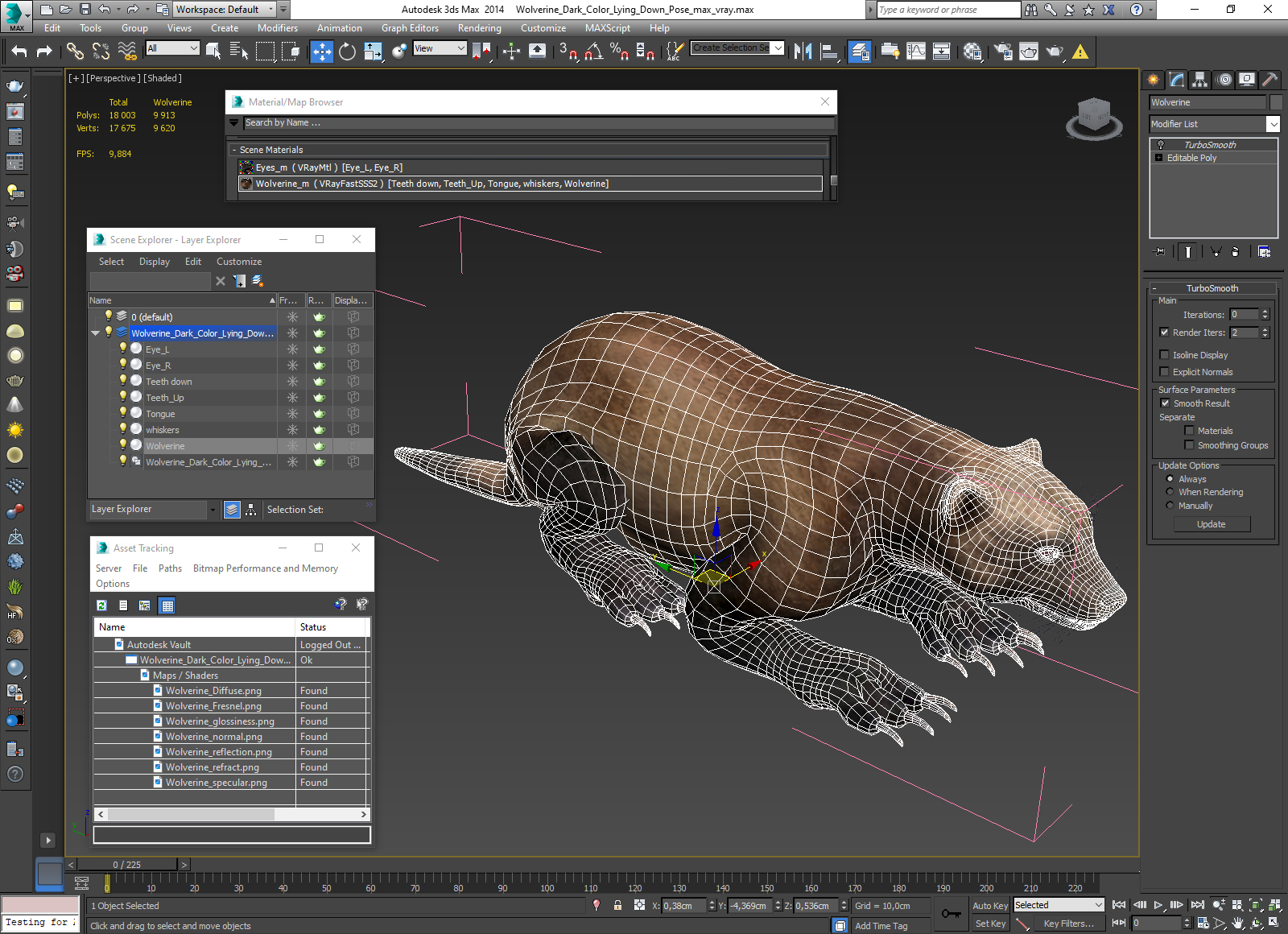Select Editable Poly in modifier stack
This screenshot has height=934, width=1288.
click(x=1191, y=158)
